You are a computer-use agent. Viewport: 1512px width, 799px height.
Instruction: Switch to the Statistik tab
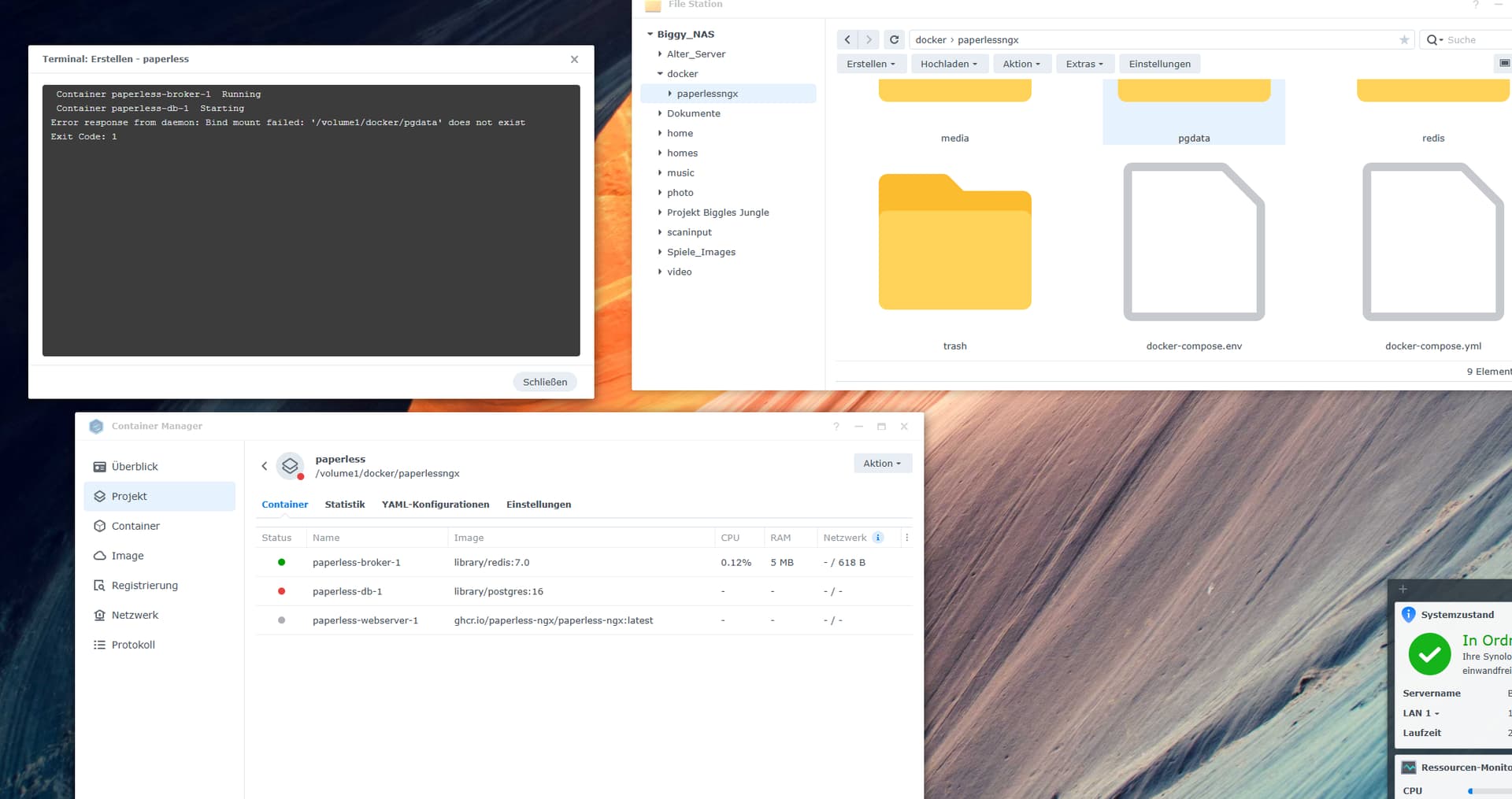(344, 505)
